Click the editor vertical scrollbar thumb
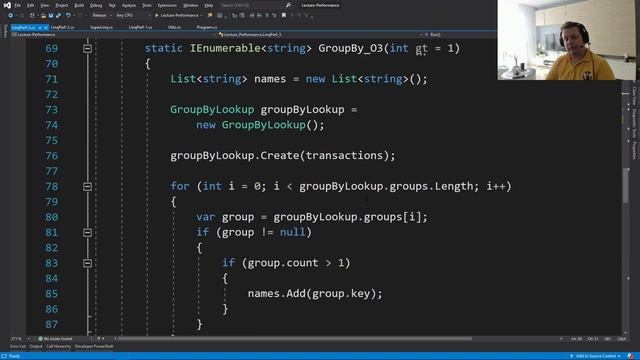Screen dimensions: 640x360 (626, 186)
